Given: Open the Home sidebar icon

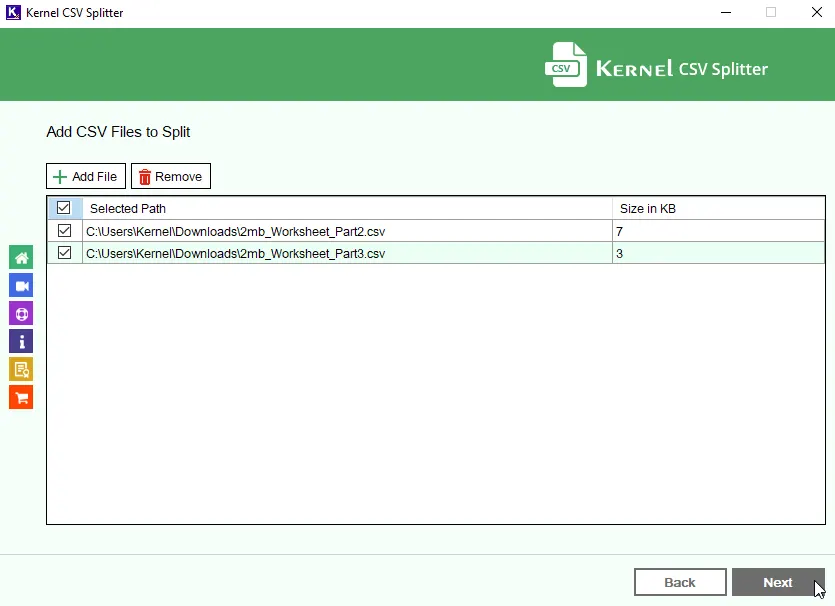Looking at the screenshot, I should (21, 258).
